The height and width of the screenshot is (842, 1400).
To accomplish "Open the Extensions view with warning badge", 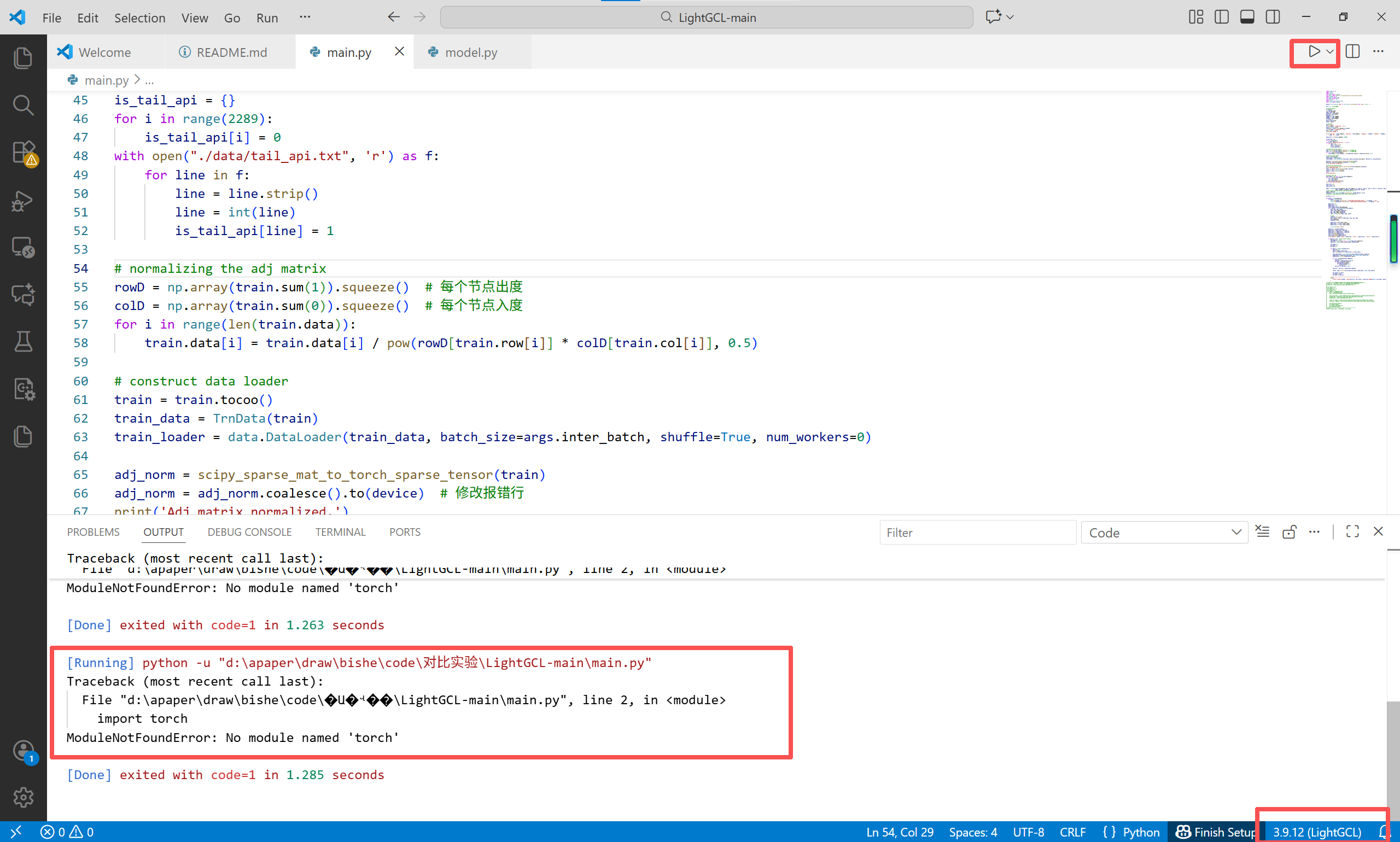I will coord(24,153).
